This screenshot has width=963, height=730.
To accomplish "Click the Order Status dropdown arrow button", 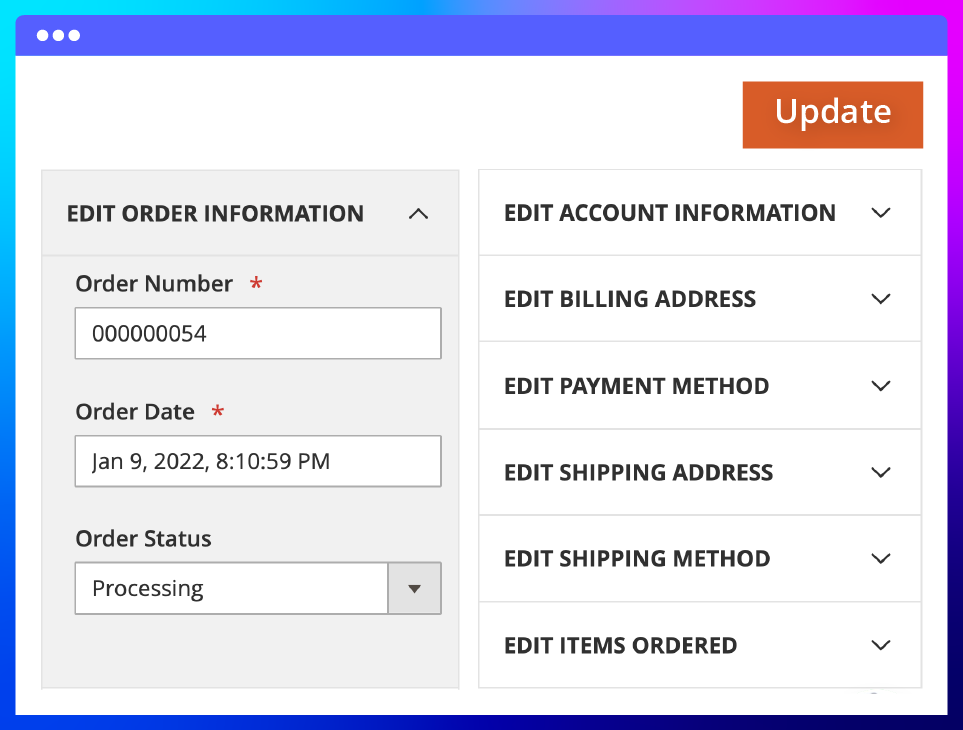I will point(414,588).
